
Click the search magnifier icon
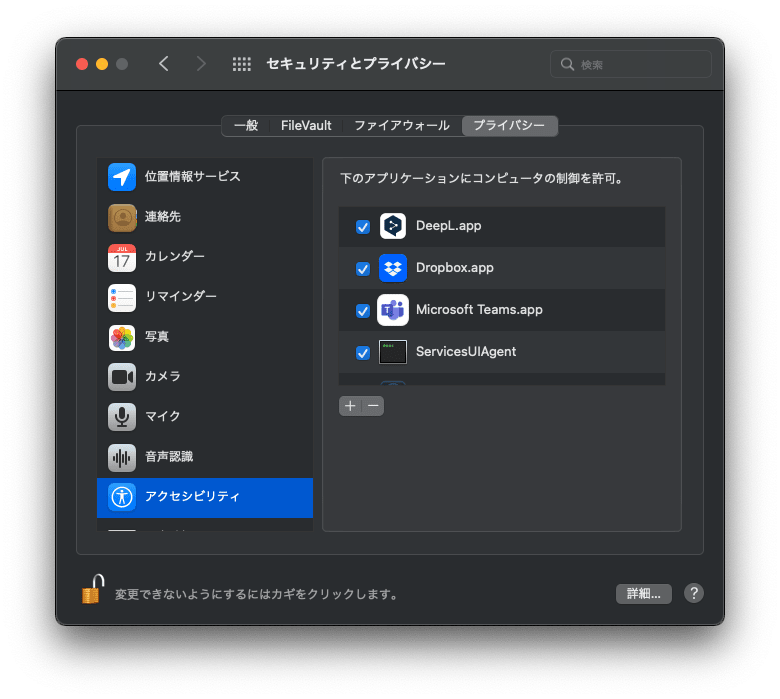click(567, 64)
